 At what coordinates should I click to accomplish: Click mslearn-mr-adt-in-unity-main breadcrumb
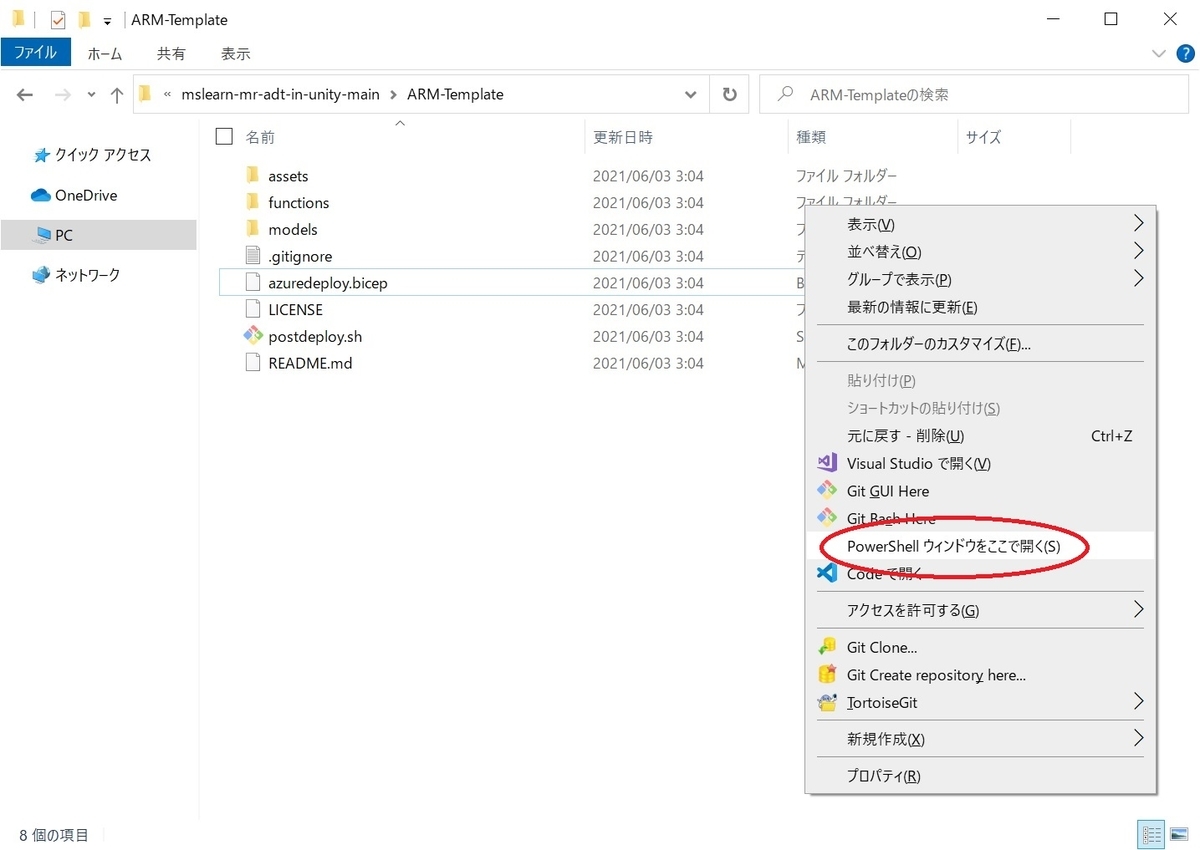(280, 95)
